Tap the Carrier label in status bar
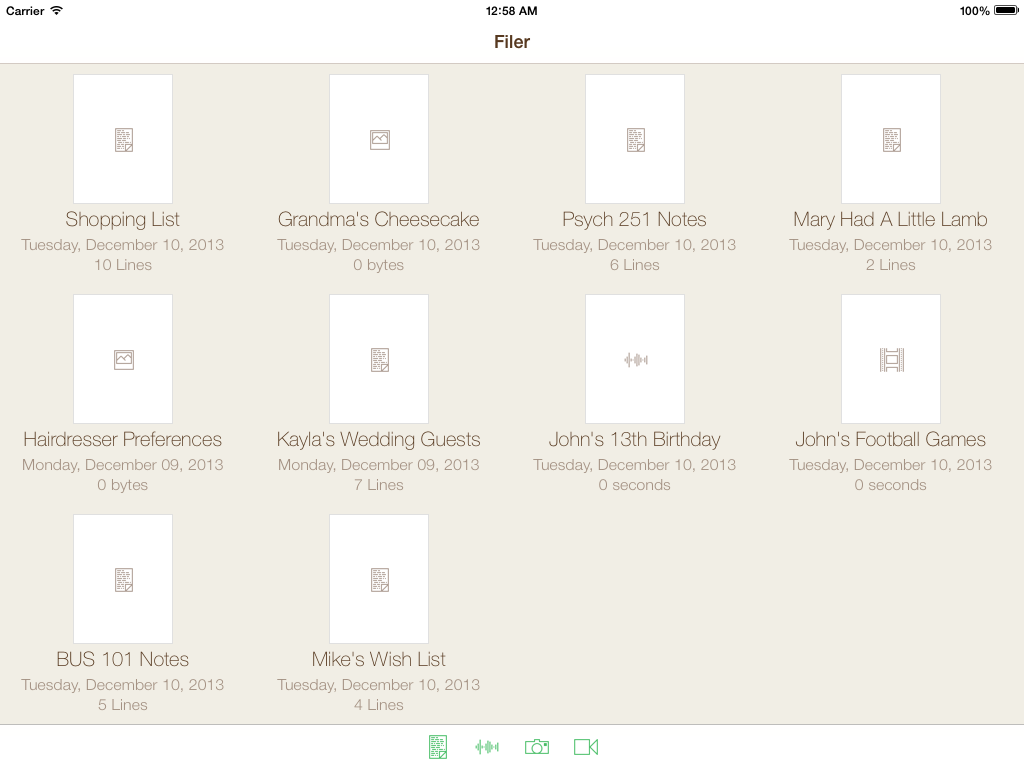The width and height of the screenshot is (1024, 768). 25,10
